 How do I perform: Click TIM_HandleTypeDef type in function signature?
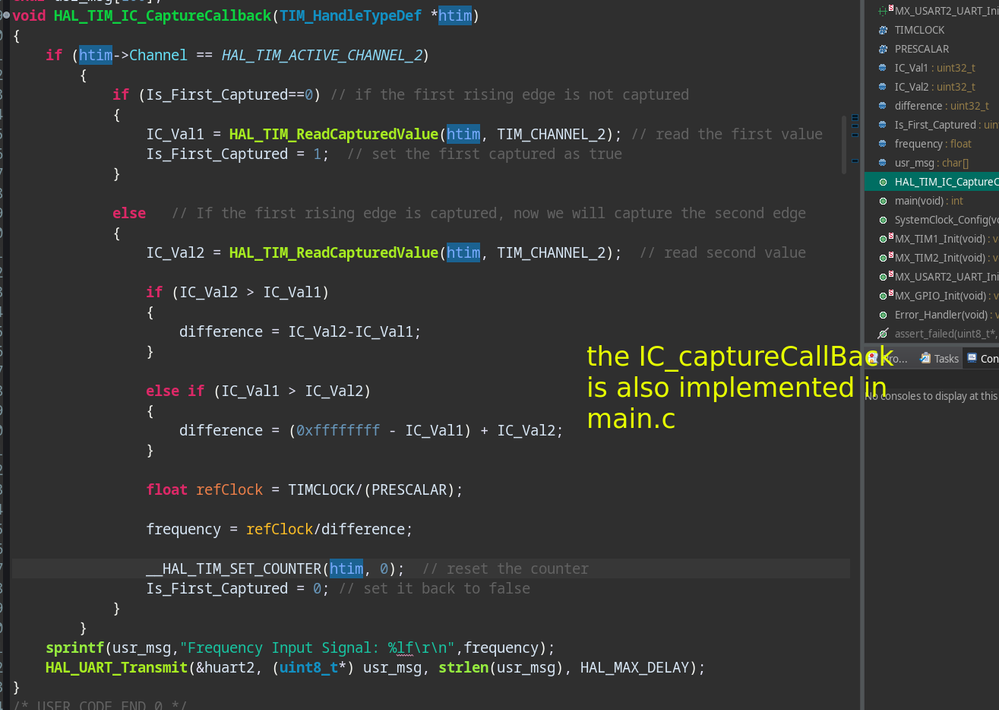(x=350, y=15)
